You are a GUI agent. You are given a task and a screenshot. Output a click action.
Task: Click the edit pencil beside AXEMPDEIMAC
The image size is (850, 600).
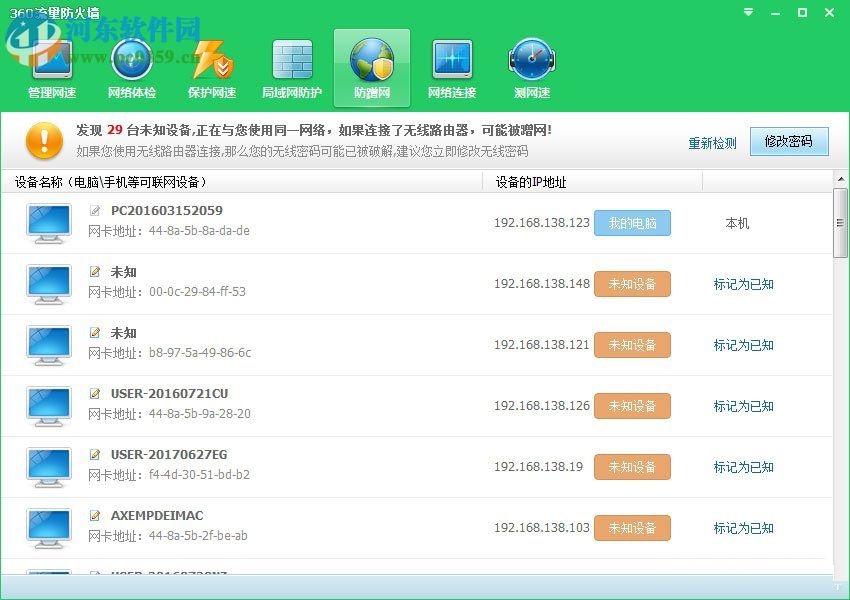tap(95, 515)
